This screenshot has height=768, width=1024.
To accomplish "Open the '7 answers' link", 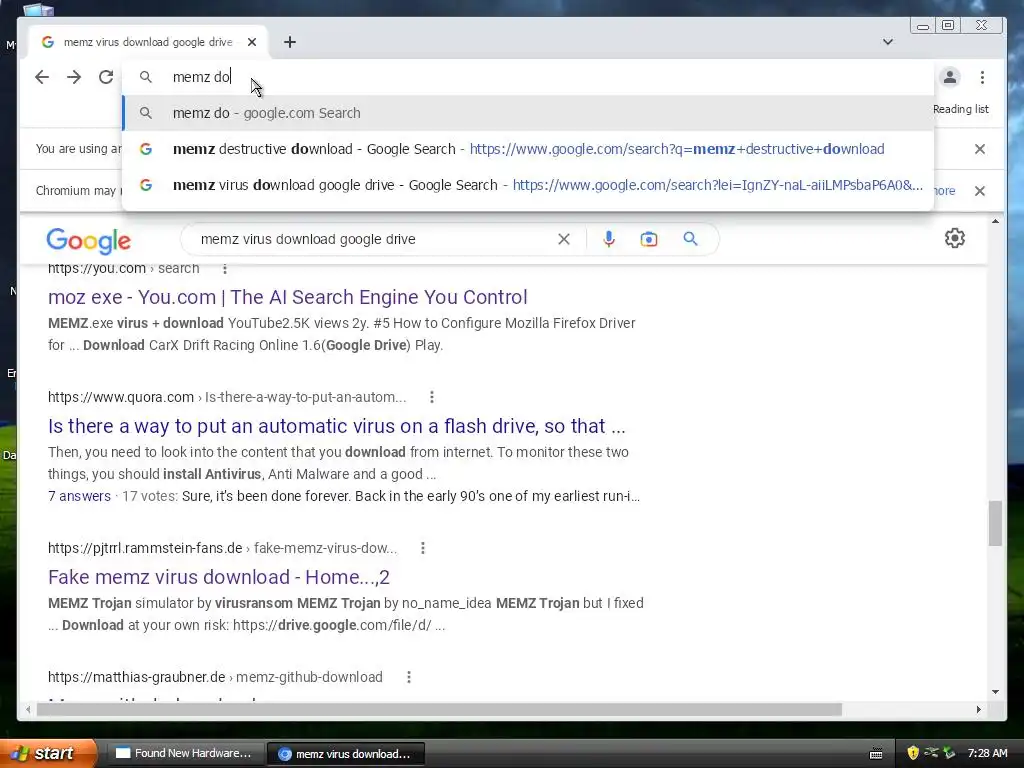I will pyautogui.click(x=79, y=496).
